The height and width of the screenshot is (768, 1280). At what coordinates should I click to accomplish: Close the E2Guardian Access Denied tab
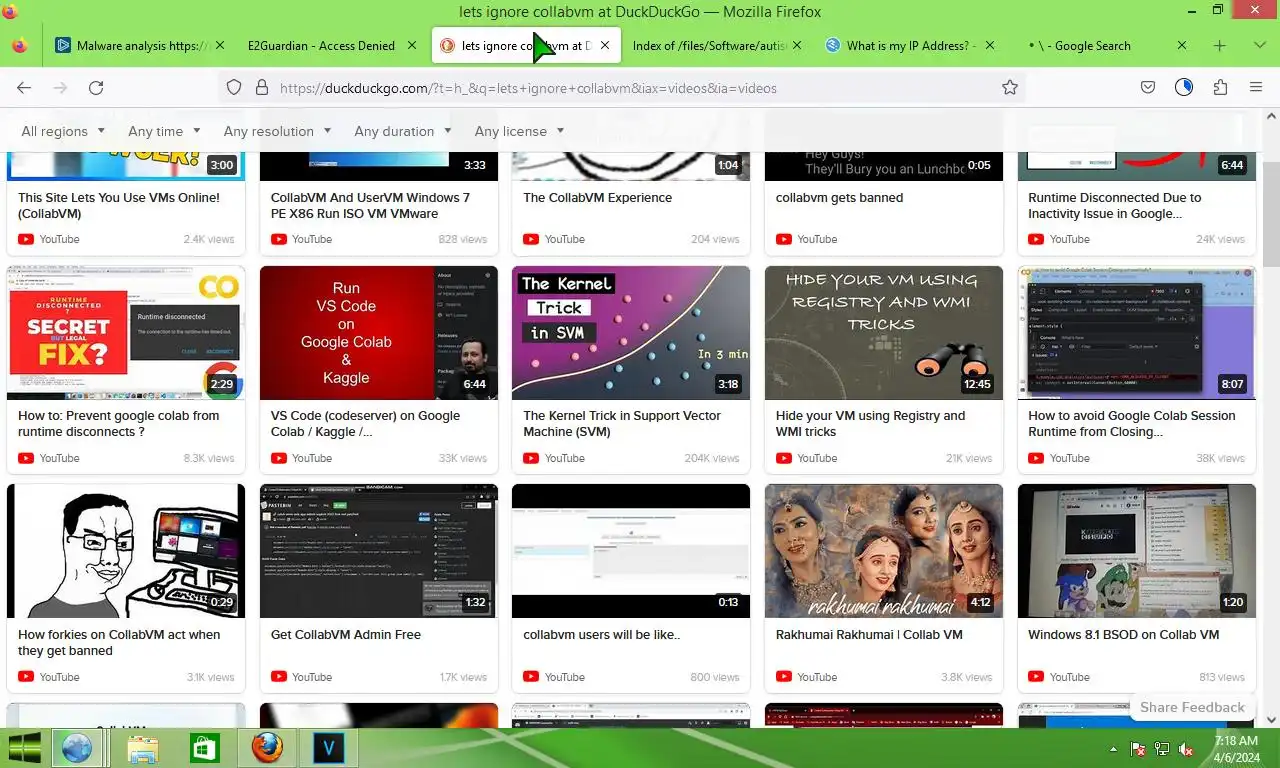pos(412,45)
